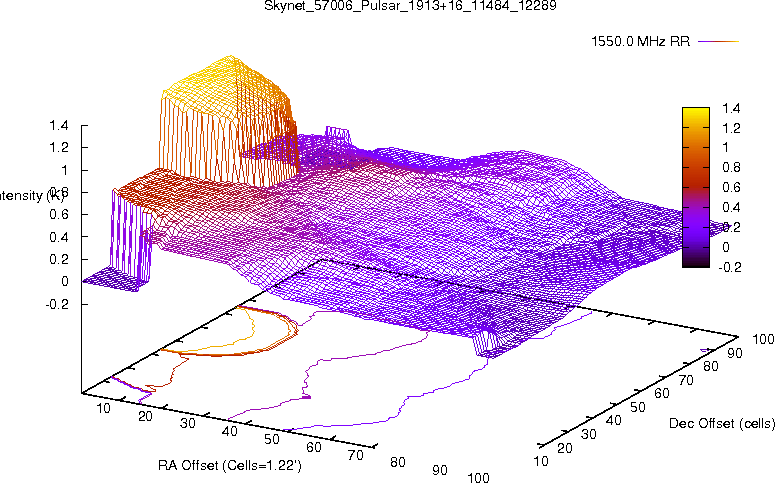Click the purple legend line sample
The image size is (775, 483).
pyautogui.click(x=717, y=42)
